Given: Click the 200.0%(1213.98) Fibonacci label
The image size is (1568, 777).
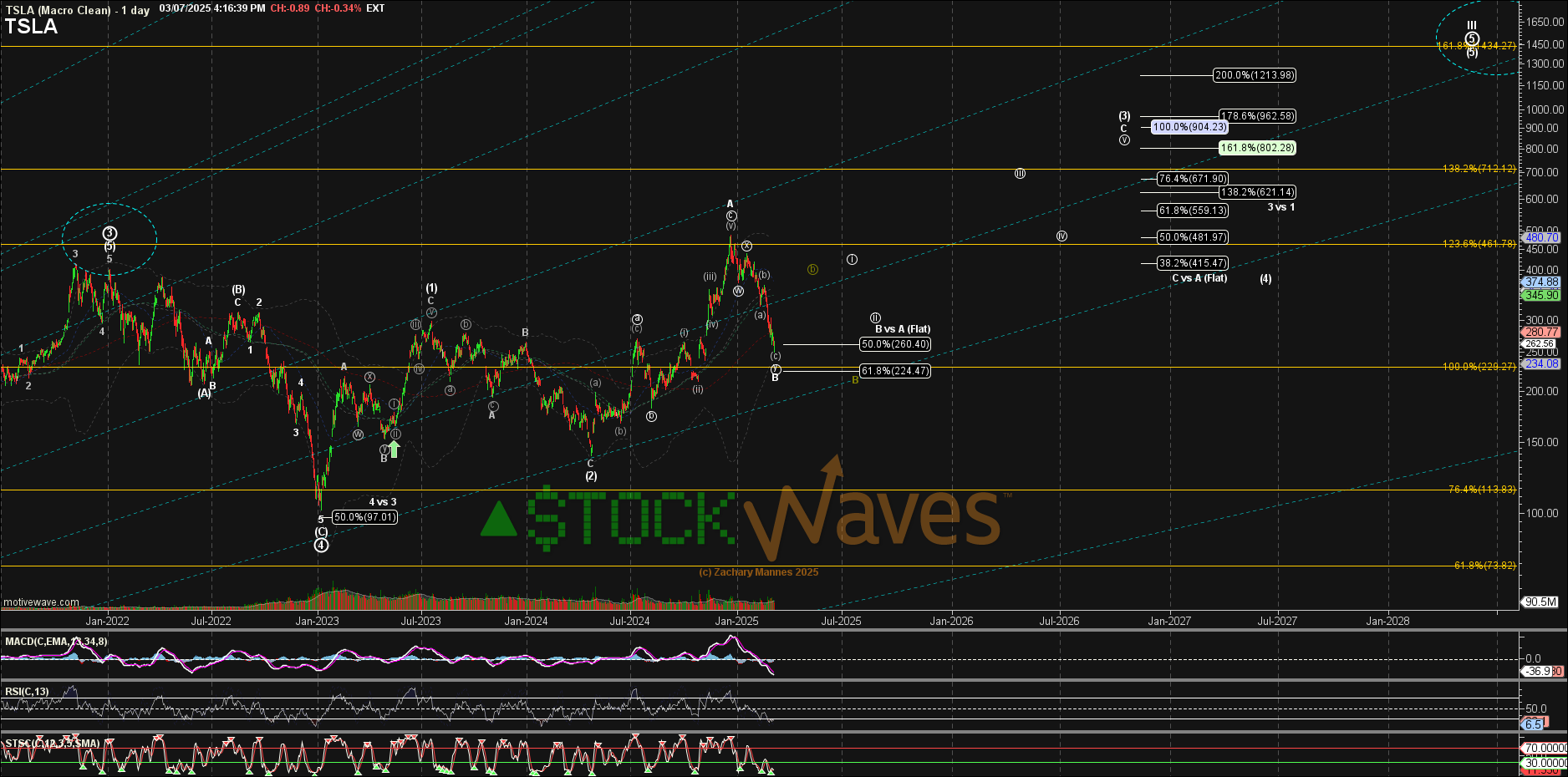Looking at the screenshot, I should pyautogui.click(x=1255, y=75).
